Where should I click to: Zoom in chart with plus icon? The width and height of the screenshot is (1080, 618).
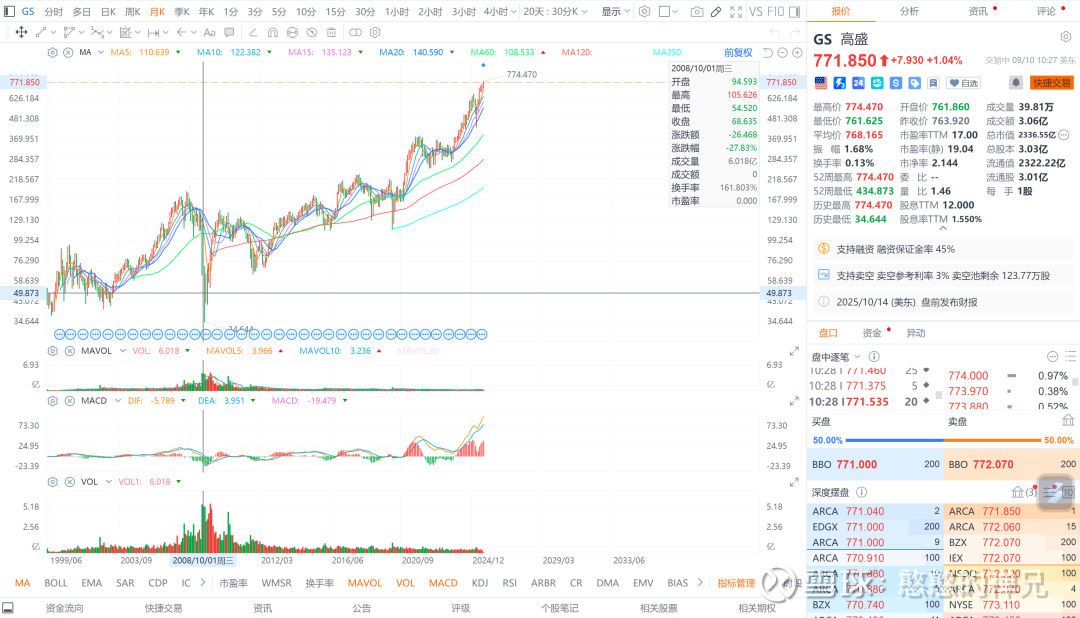tap(797, 52)
